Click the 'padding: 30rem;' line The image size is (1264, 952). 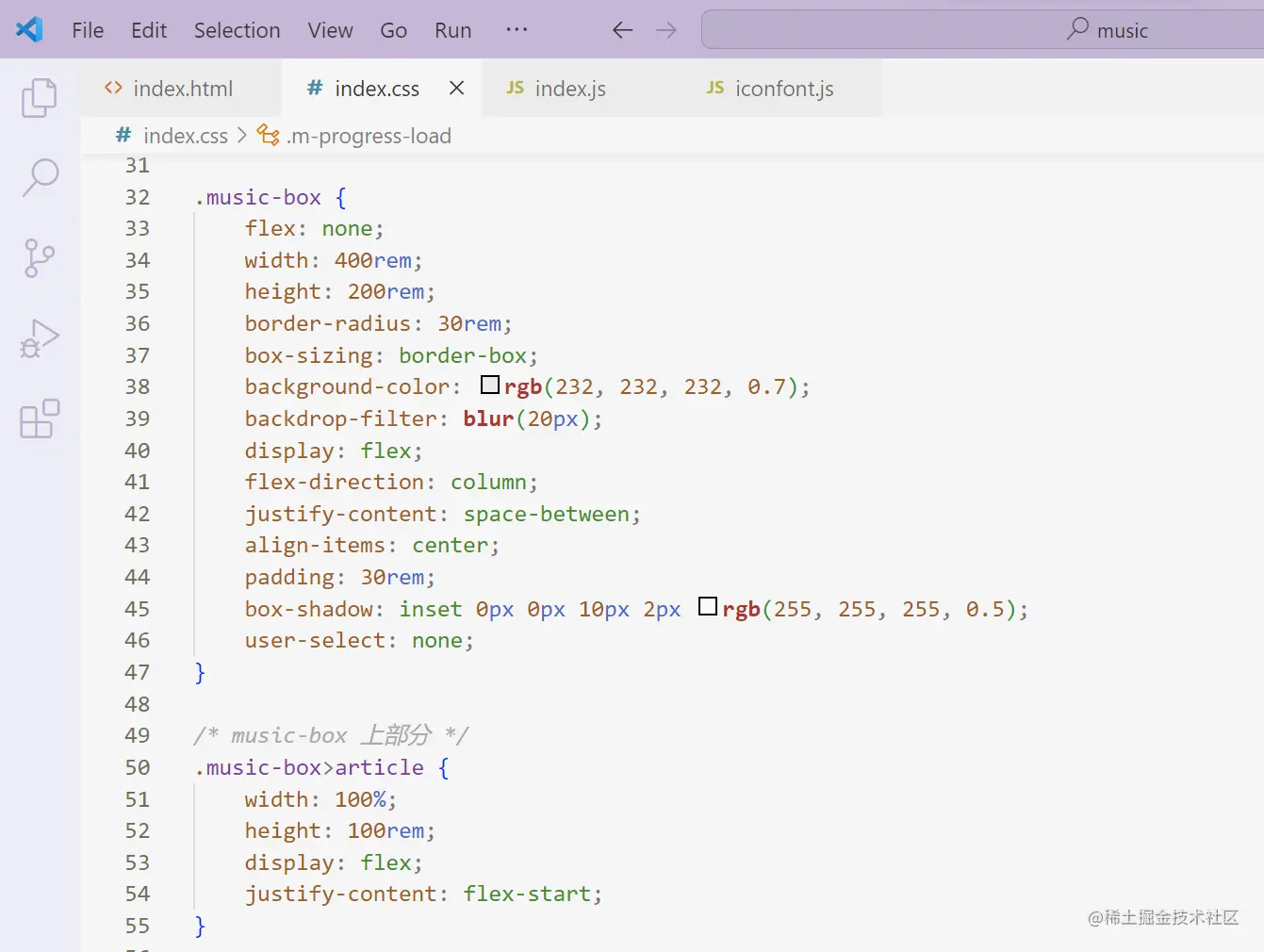pos(339,577)
